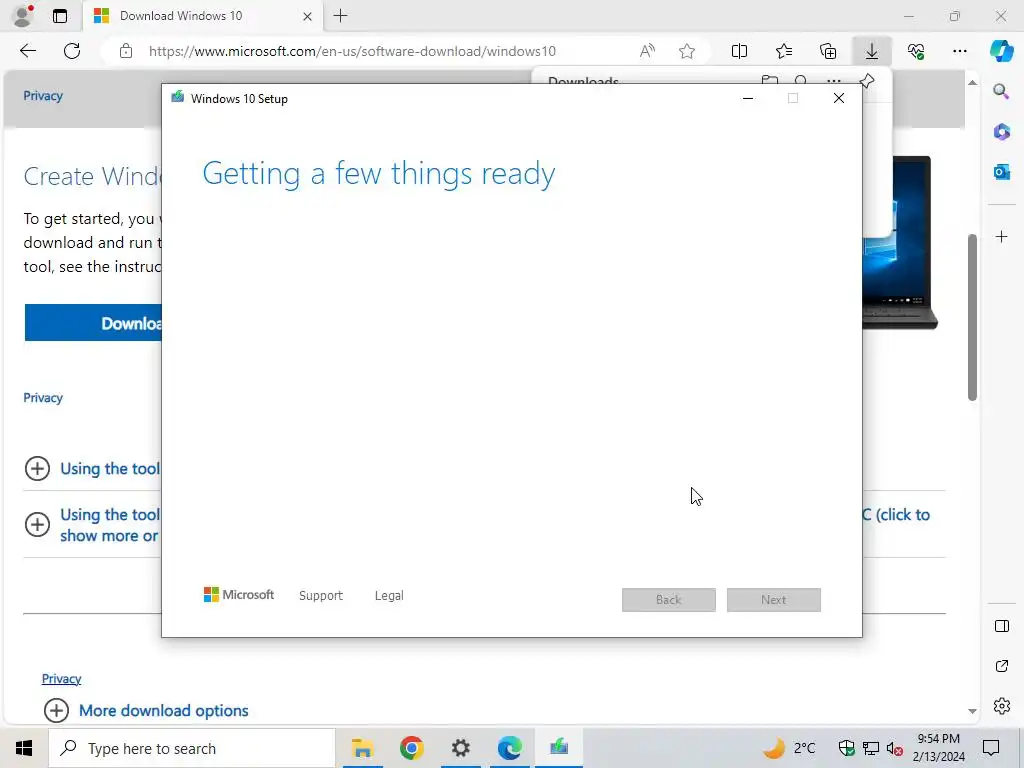Click the Privacy link in the page header

click(x=43, y=96)
